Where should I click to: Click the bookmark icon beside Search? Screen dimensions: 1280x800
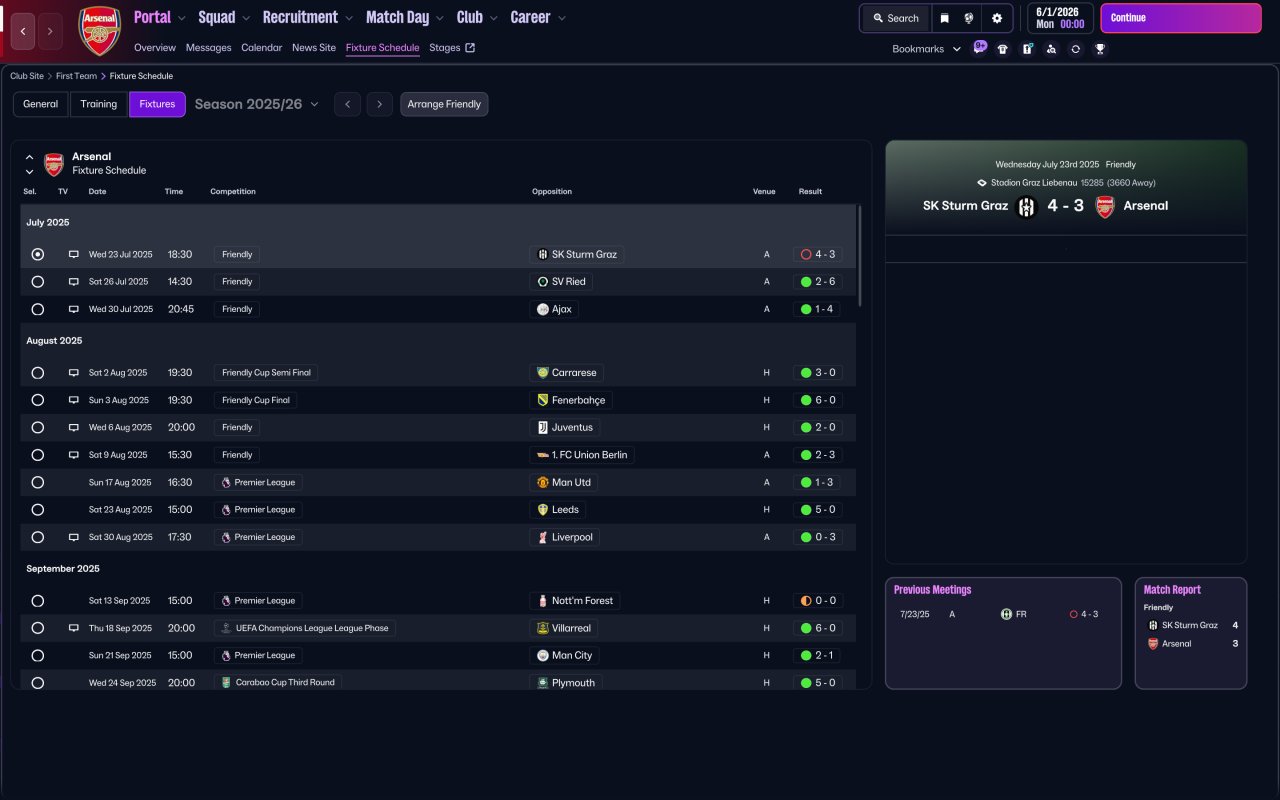[944, 18]
